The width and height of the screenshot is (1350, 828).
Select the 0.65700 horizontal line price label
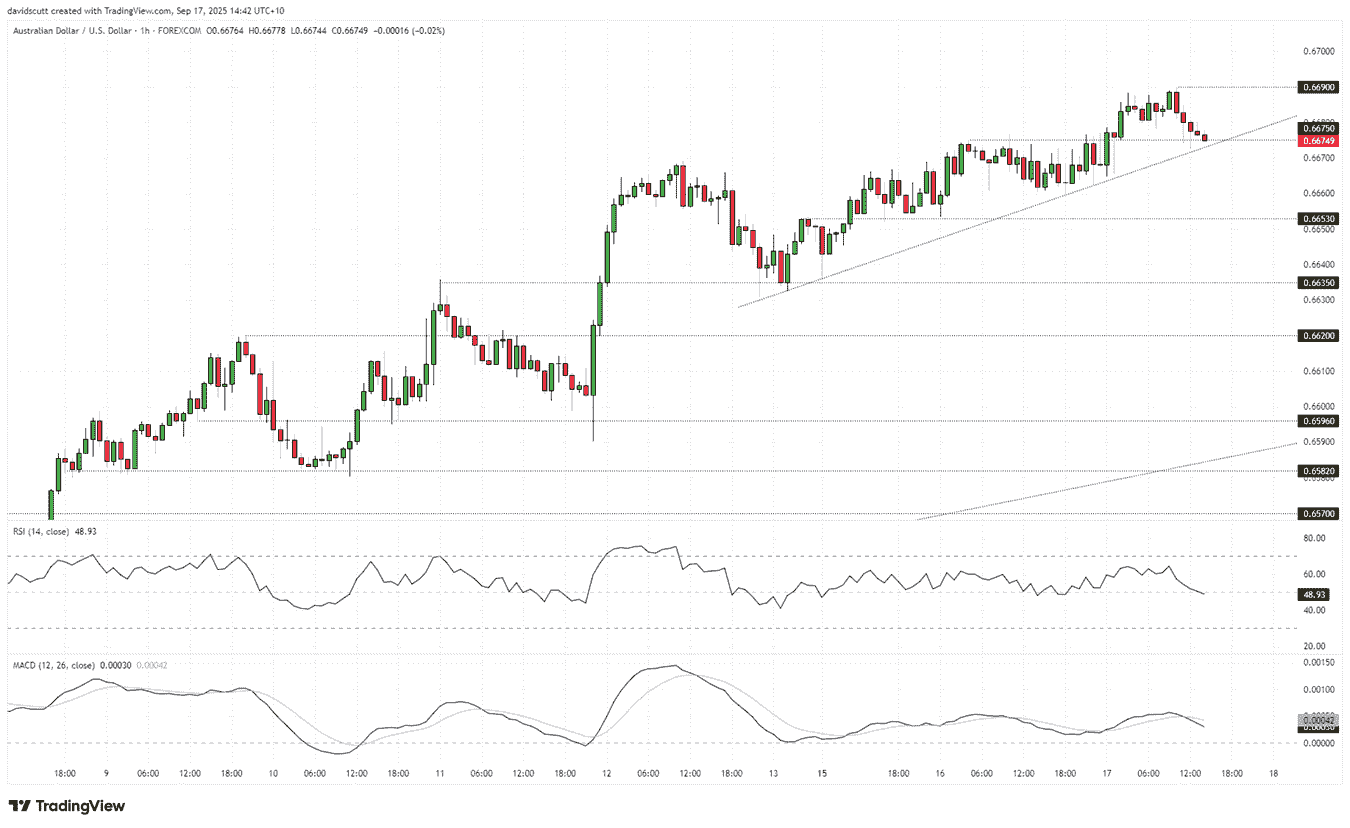pos(1317,513)
